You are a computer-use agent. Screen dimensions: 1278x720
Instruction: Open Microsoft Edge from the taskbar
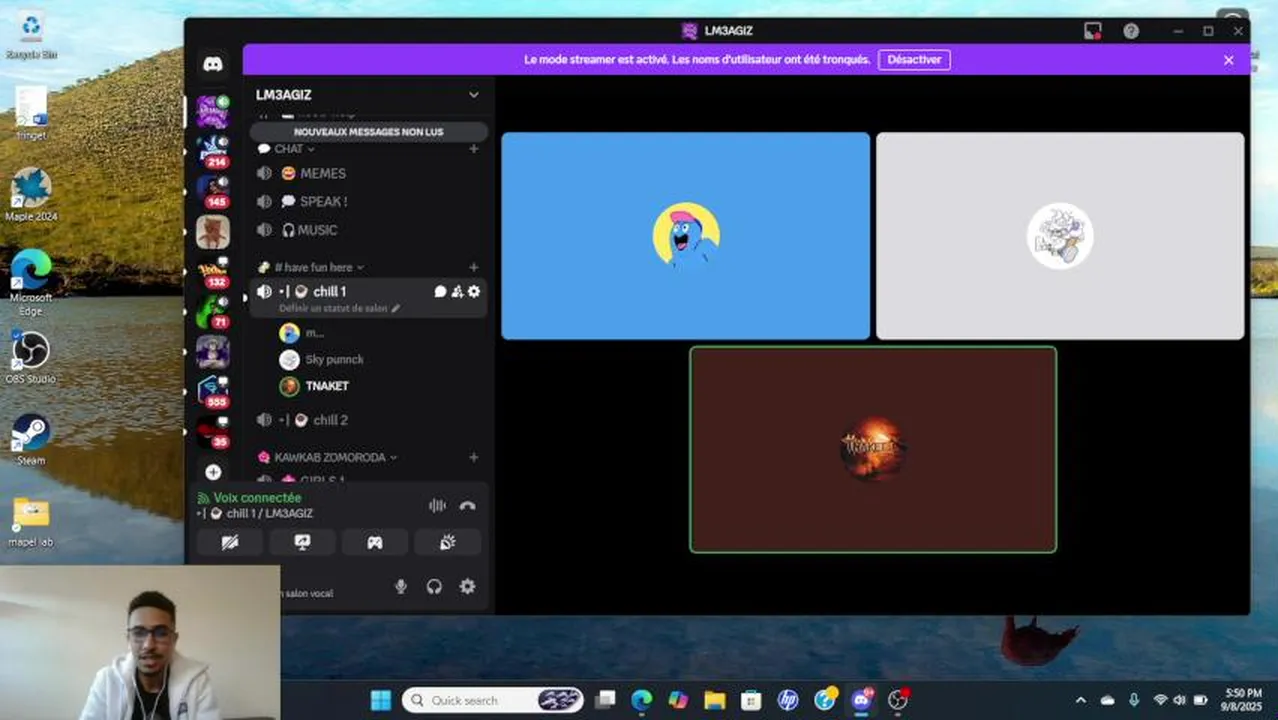pos(642,700)
